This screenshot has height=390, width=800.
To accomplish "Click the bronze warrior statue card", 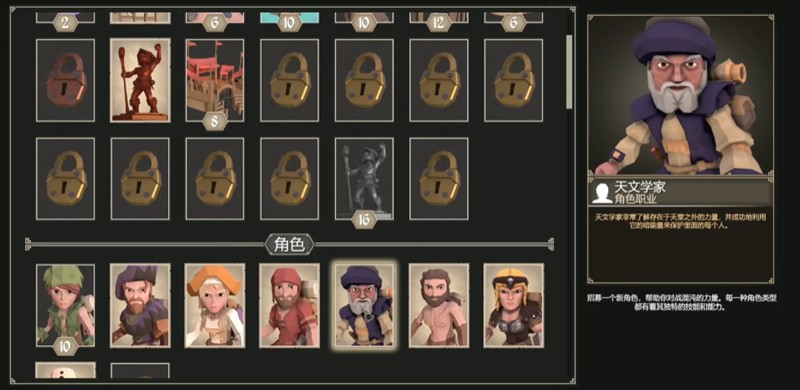I will point(140,81).
